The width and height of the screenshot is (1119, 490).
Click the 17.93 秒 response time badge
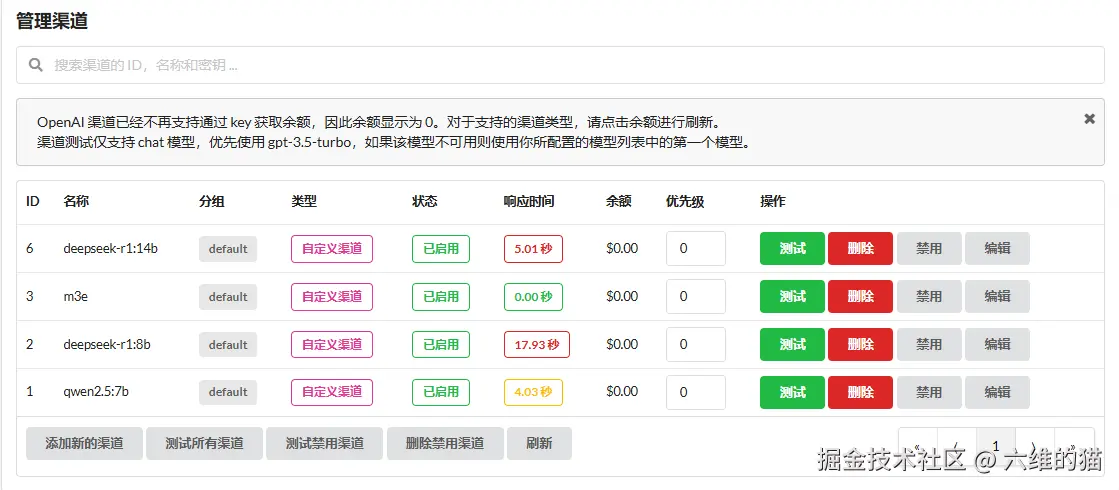click(x=536, y=344)
